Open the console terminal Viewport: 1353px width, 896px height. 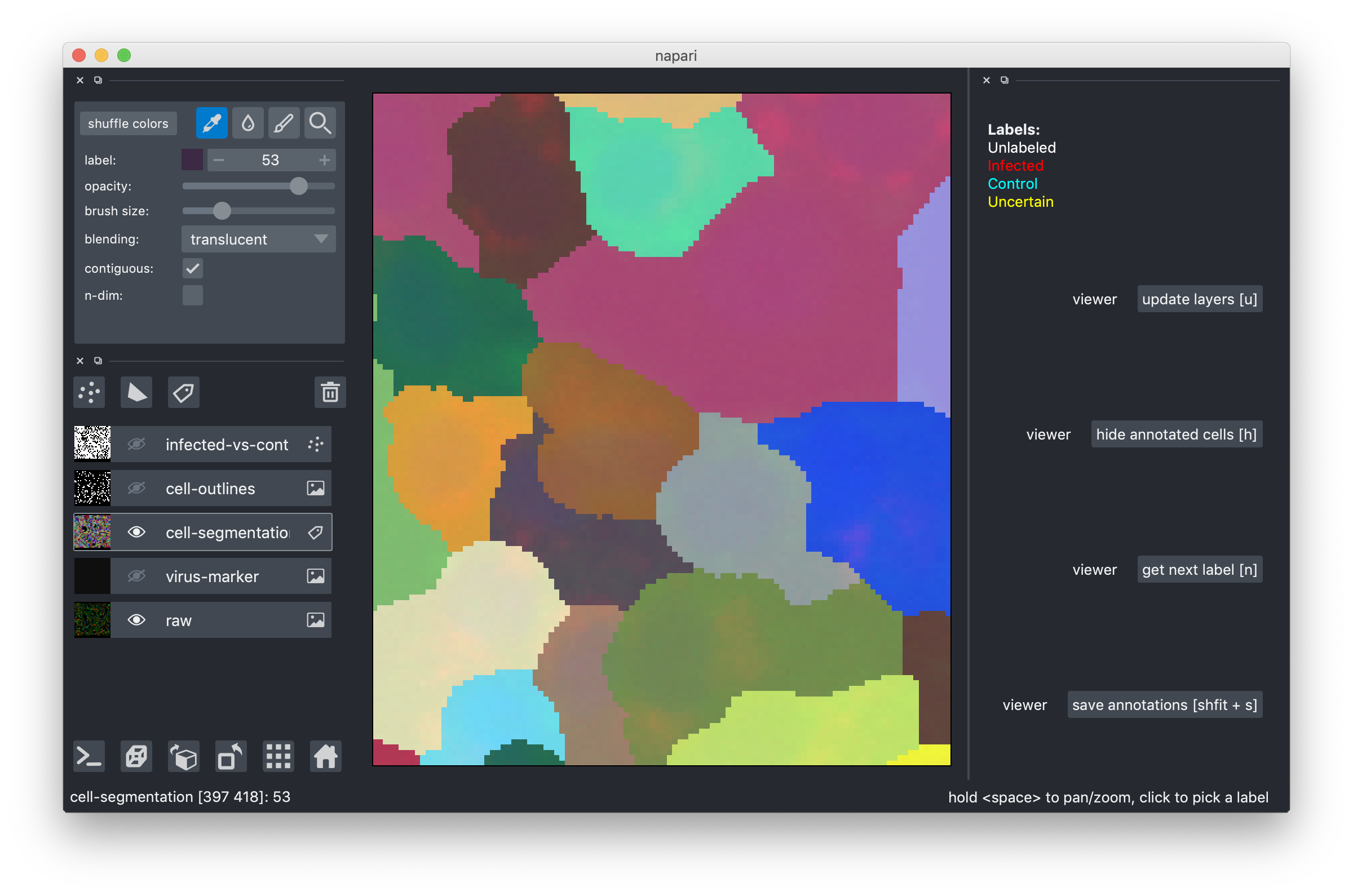point(89,757)
